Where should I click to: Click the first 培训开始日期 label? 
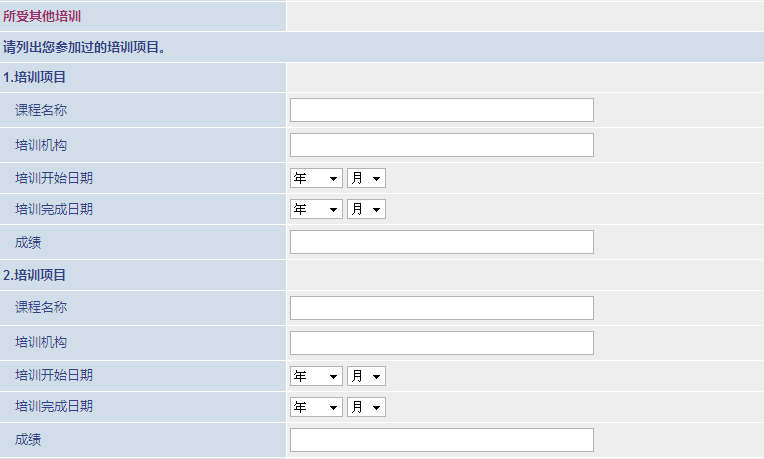54,178
